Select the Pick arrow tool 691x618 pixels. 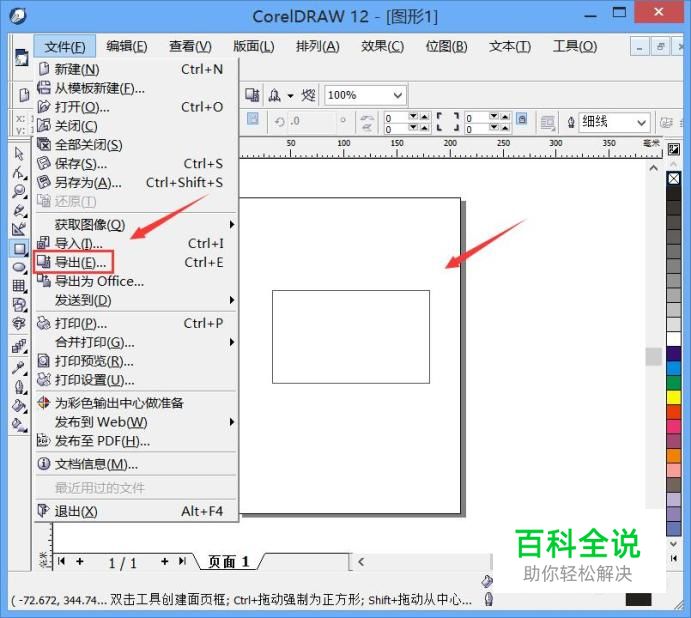(19, 153)
